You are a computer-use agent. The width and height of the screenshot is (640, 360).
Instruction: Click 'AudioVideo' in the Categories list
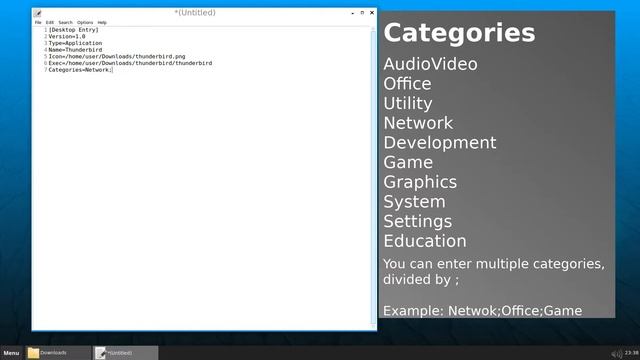click(430, 64)
